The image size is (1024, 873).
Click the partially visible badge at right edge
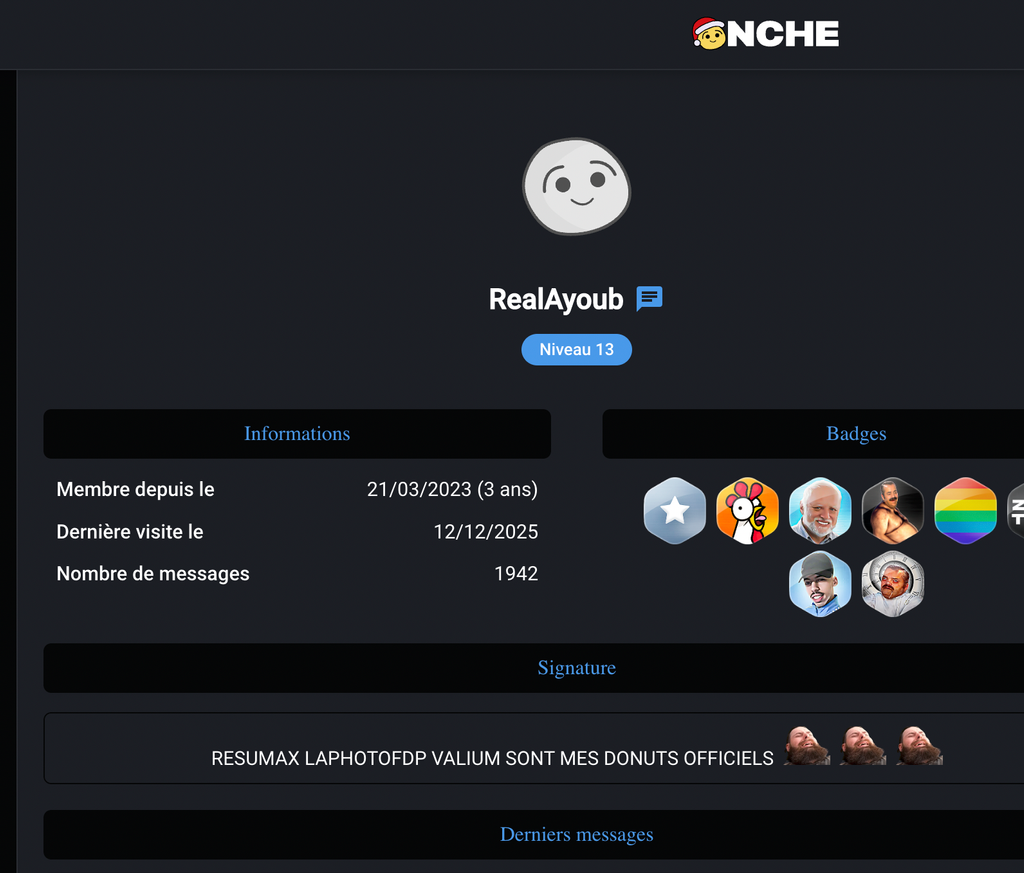click(1016, 511)
